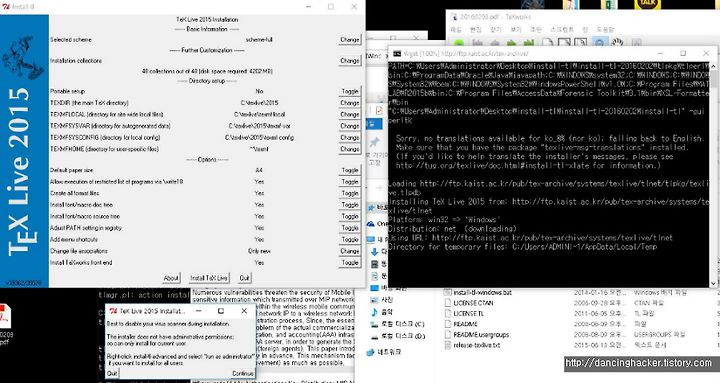Image resolution: width=720 pixels, height=383 pixels.
Task: Toggle Install font/macro doc tree
Action: point(350,205)
